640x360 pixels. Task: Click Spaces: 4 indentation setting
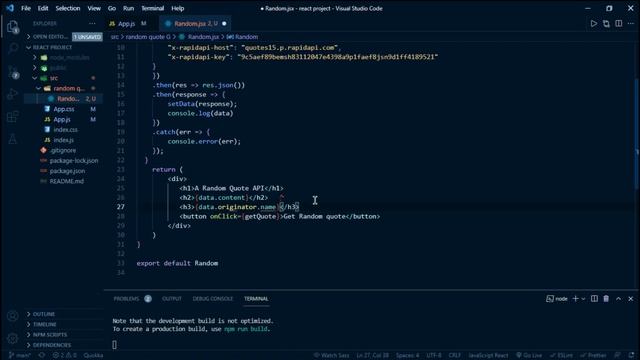click(x=407, y=356)
